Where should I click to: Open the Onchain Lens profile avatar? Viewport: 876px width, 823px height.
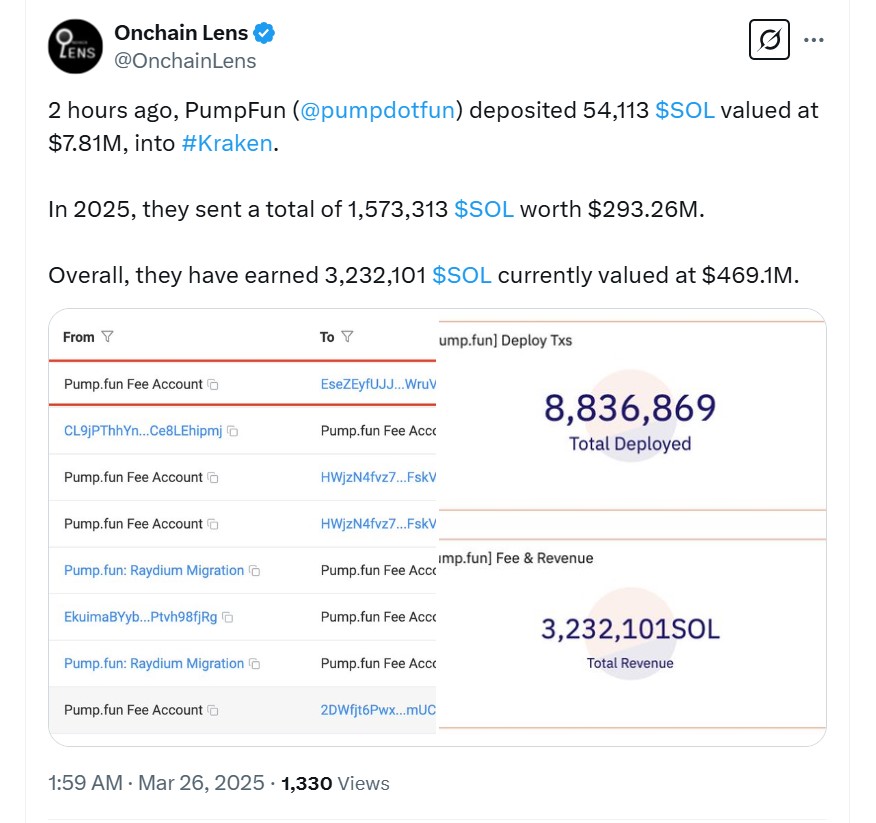[75, 46]
